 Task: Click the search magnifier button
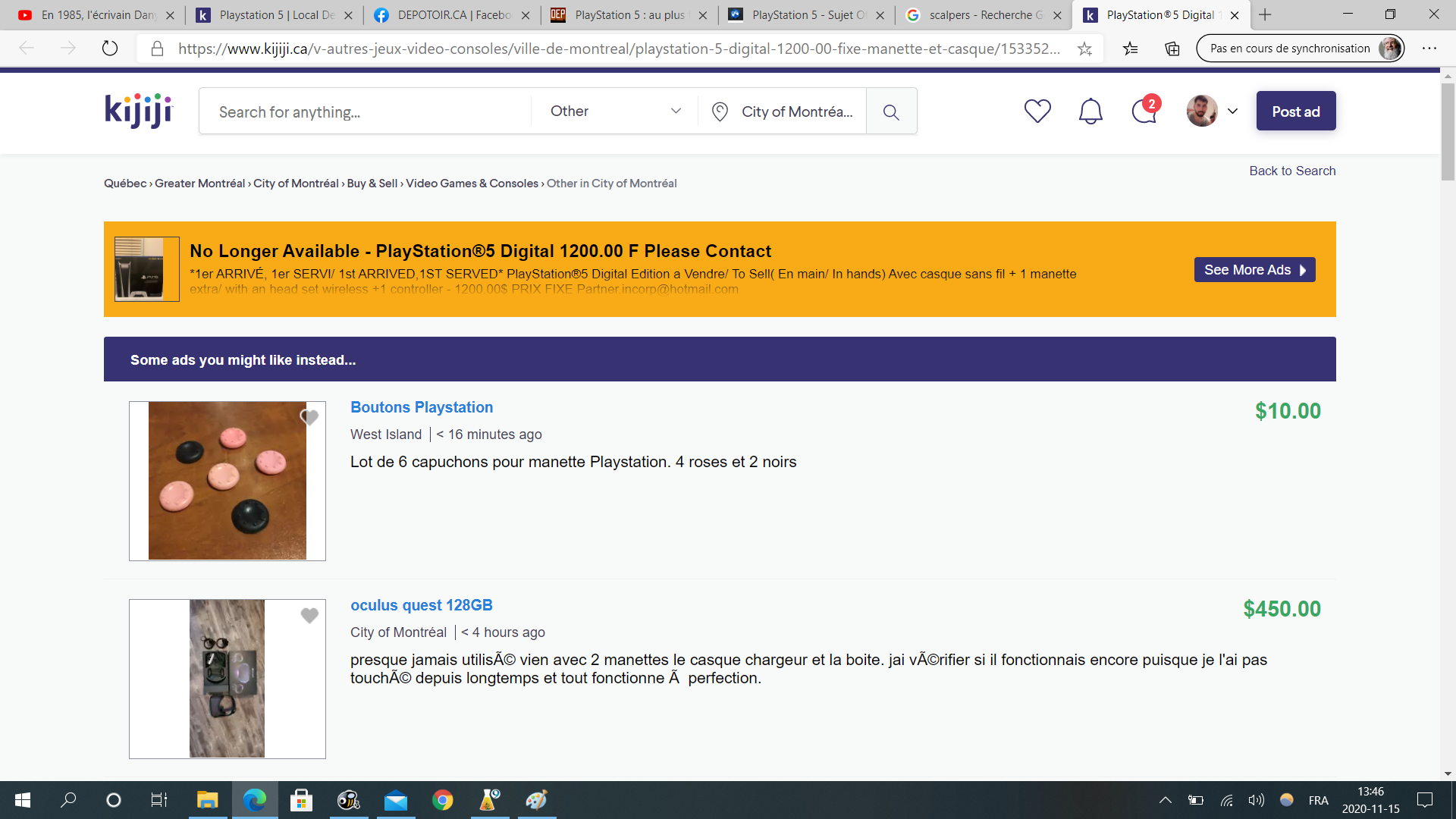click(891, 111)
